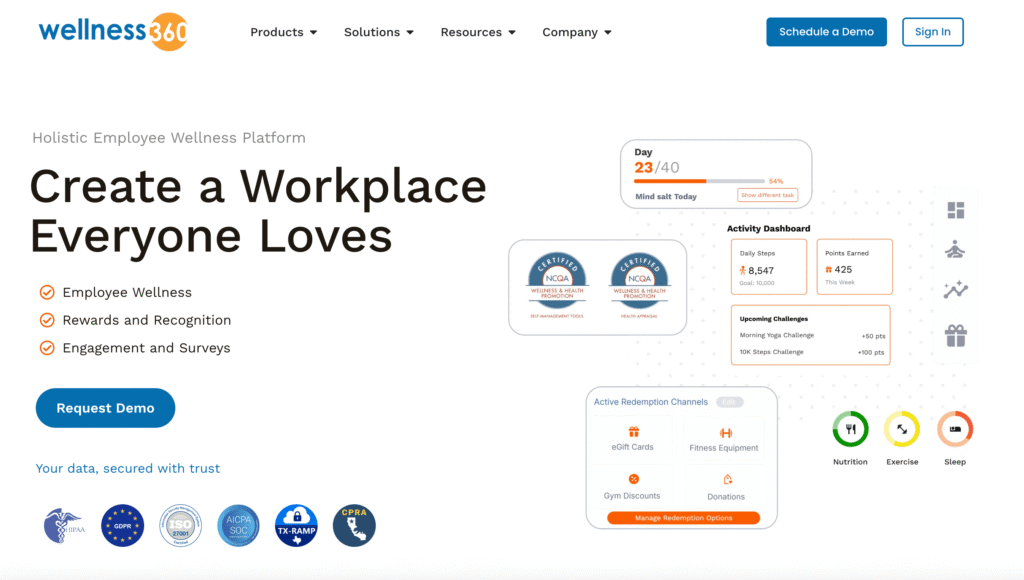Click the Sleep ring icon

[x=955, y=429]
